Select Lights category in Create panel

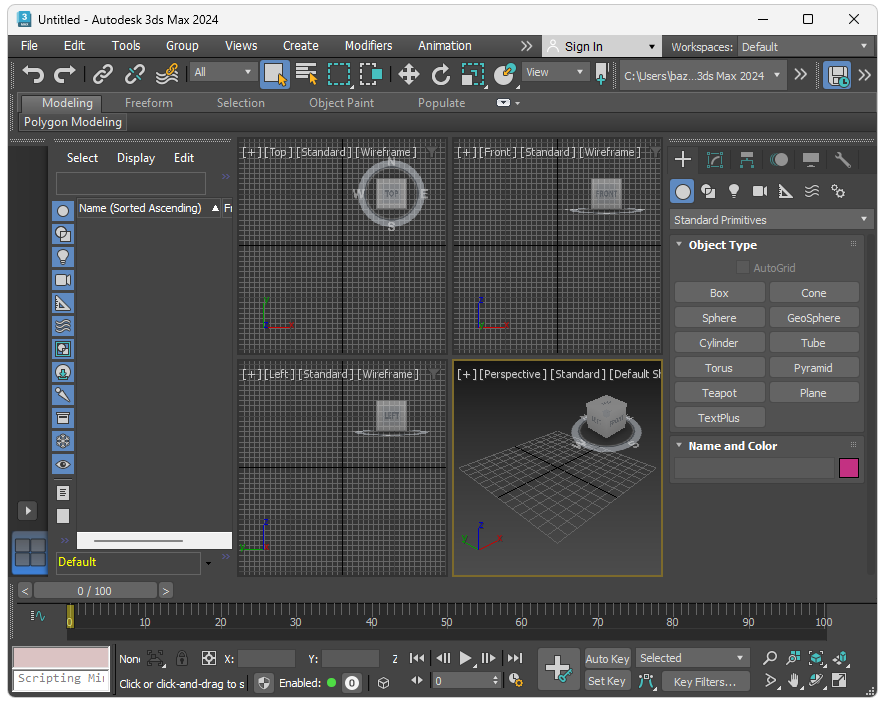coord(734,192)
